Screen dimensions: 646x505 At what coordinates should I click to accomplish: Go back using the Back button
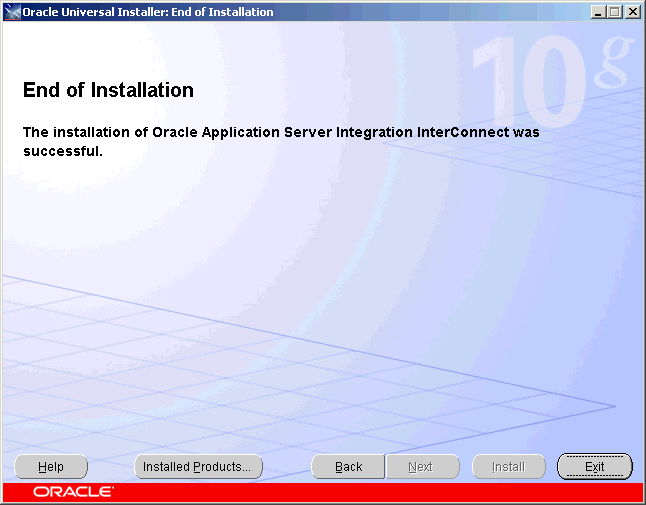[348, 467]
